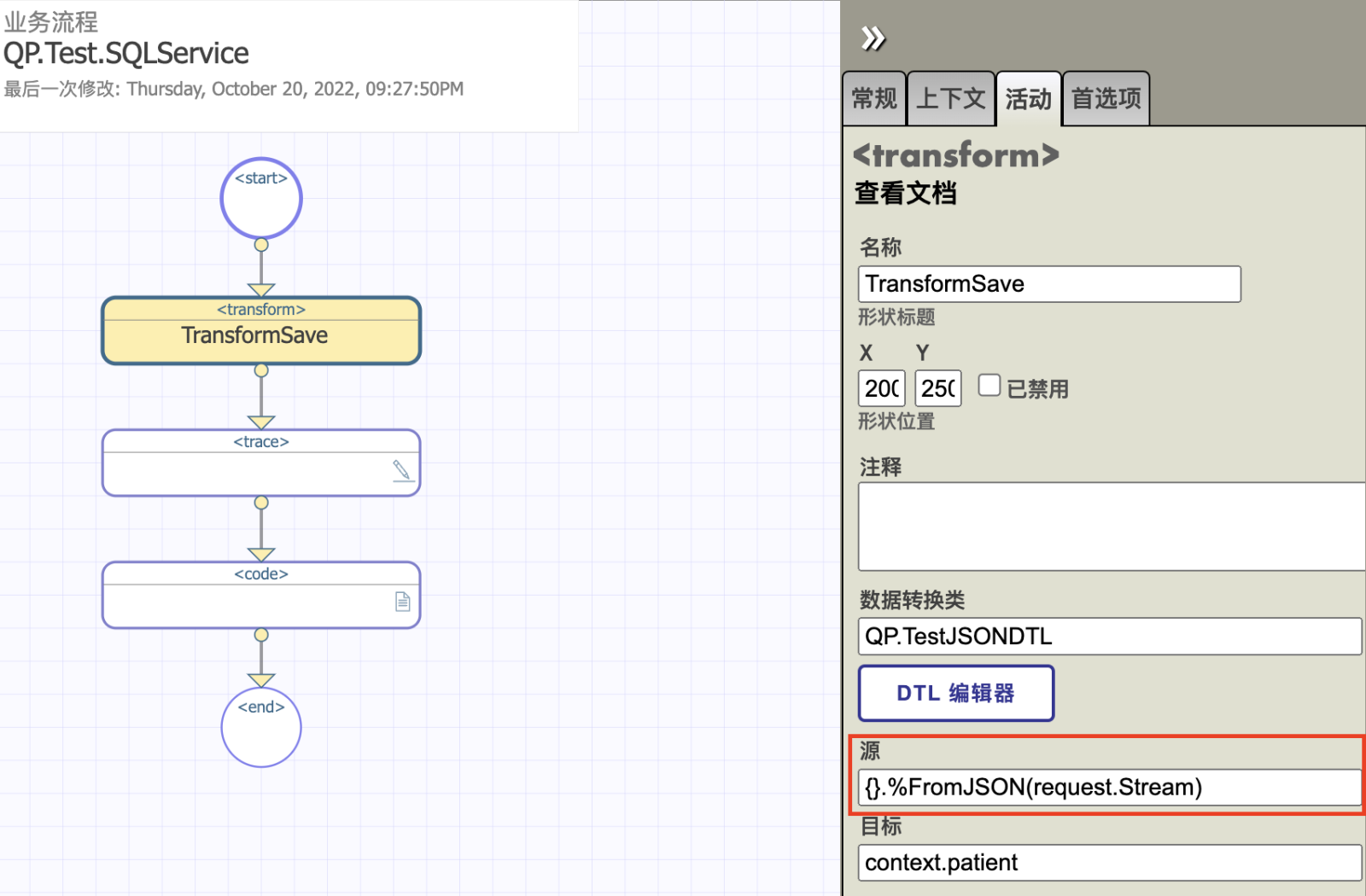Screen dimensions: 1366x896
Task: Click the 名称 field containing TransformSave
Action: tap(1048, 284)
